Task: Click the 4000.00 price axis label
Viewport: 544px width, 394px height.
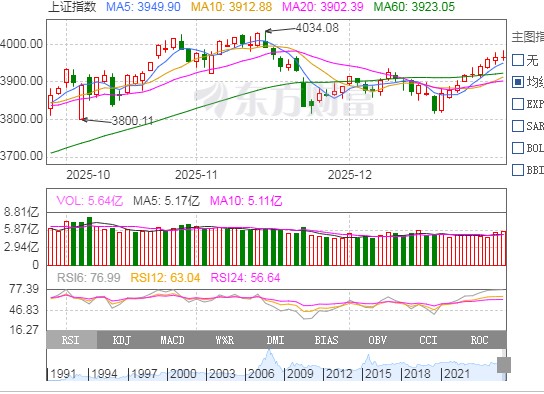Action: click(x=22, y=44)
